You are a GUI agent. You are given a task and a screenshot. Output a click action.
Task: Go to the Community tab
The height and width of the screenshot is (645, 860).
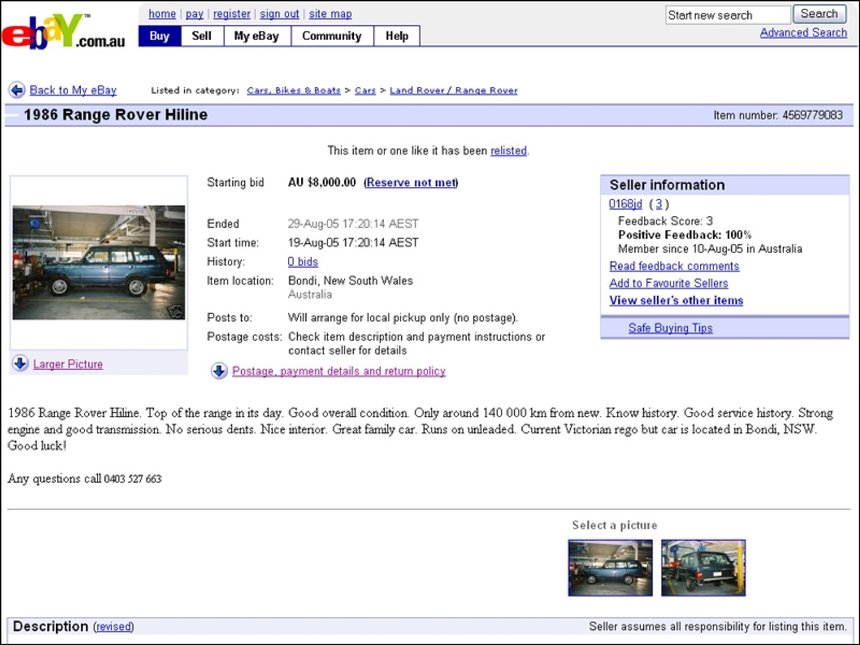[332, 36]
